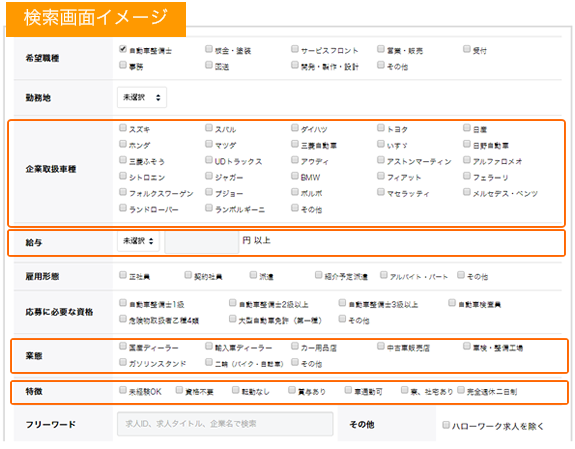The height and width of the screenshot is (449, 575).
Task: Check the いすゞ checkbox
Action: (x=381, y=144)
